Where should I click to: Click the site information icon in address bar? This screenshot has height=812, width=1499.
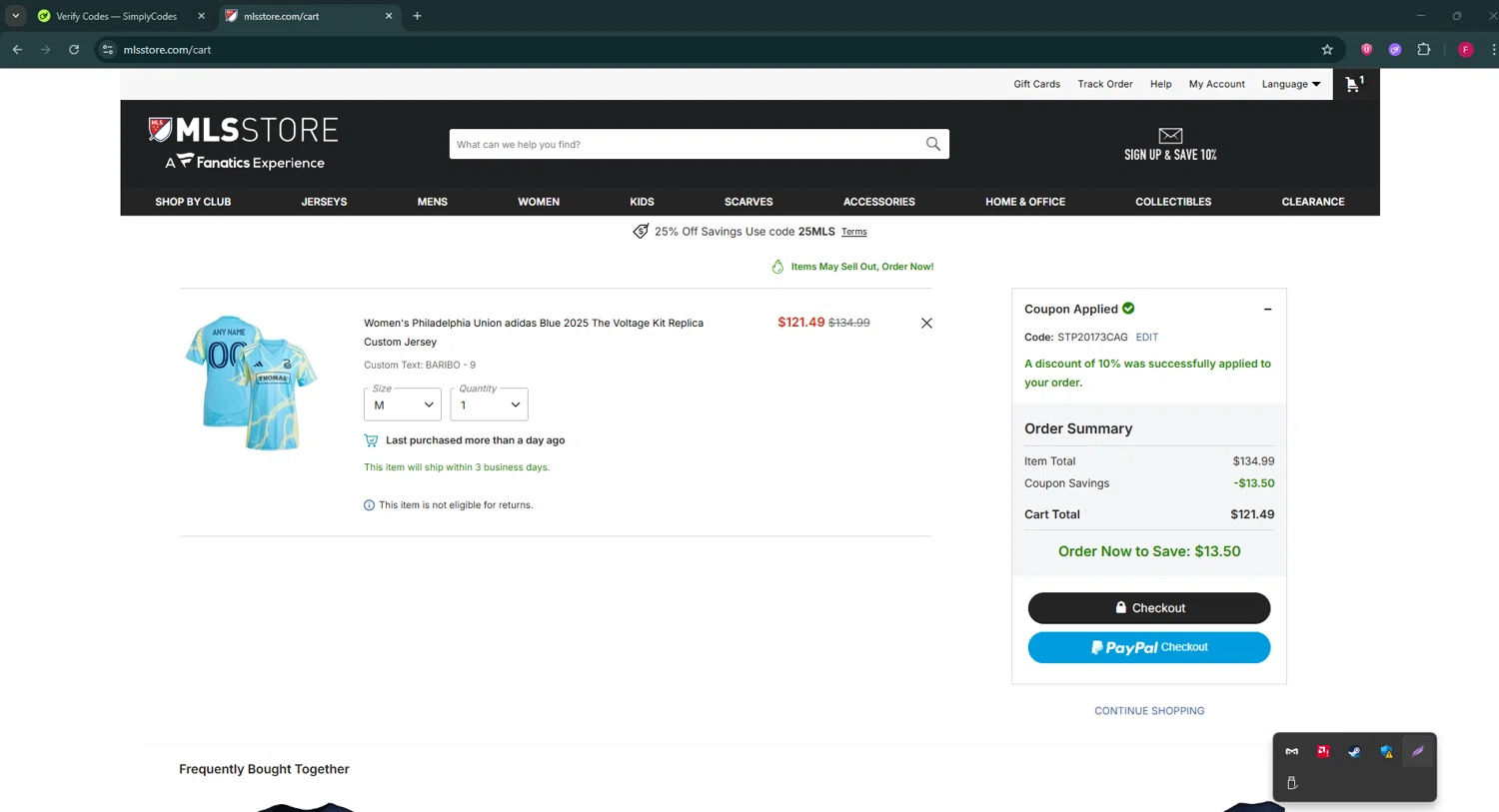click(108, 49)
